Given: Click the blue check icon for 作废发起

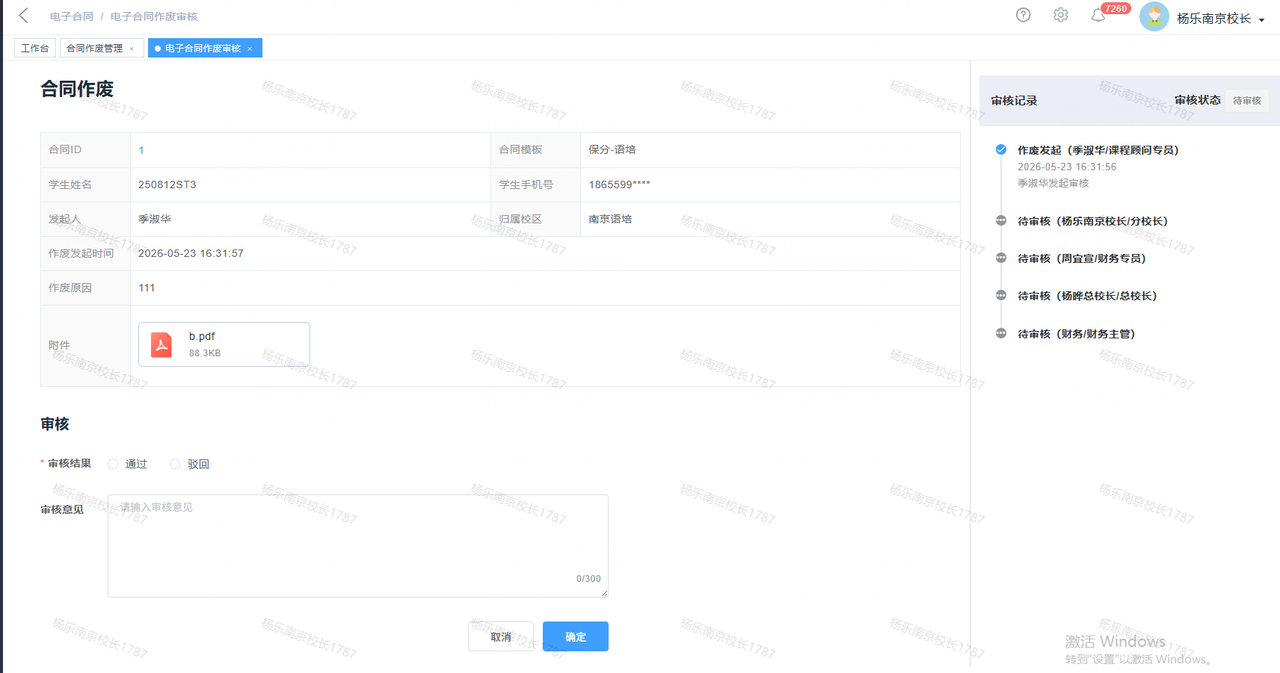Looking at the screenshot, I should [x=1001, y=149].
